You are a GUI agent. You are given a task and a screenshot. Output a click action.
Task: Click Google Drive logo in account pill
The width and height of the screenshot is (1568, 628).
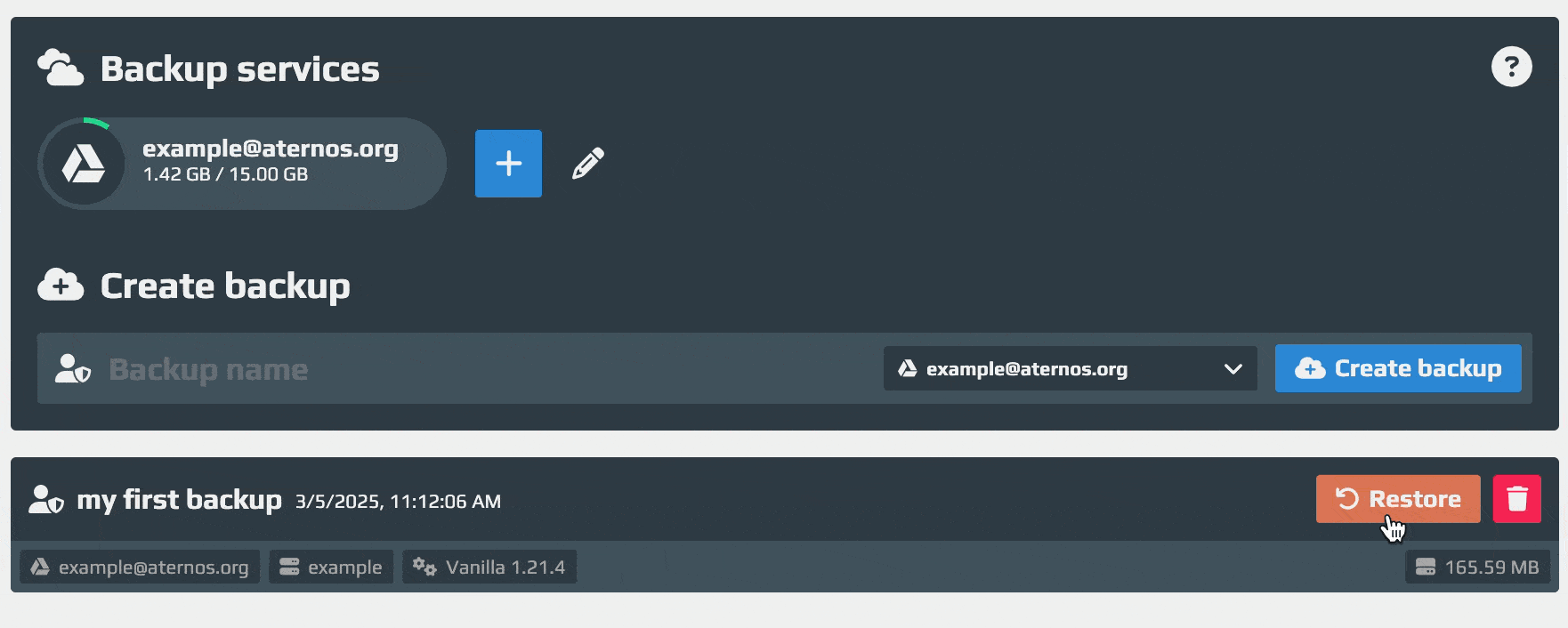84,165
